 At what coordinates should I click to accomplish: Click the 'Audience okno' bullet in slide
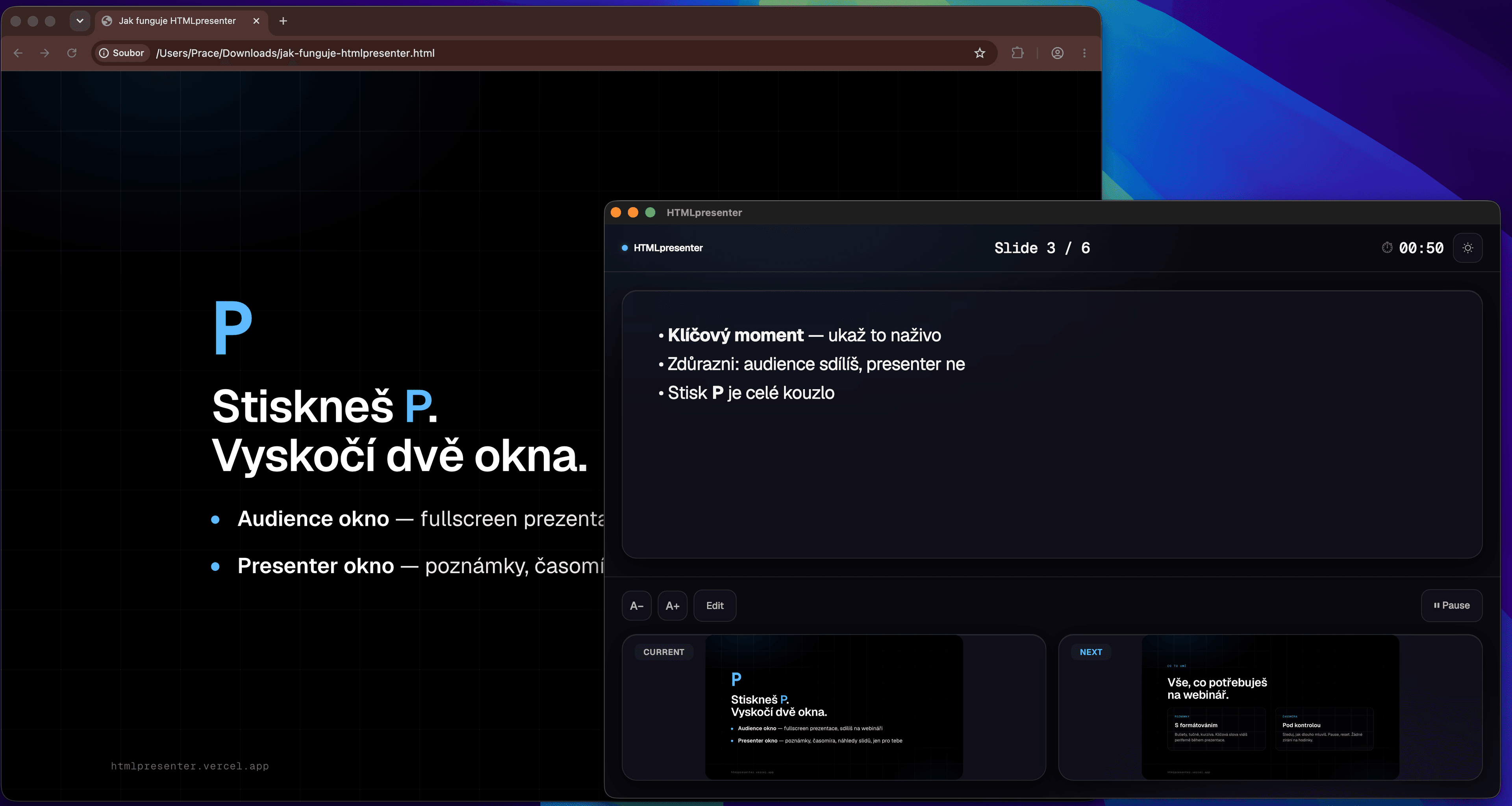point(408,519)
